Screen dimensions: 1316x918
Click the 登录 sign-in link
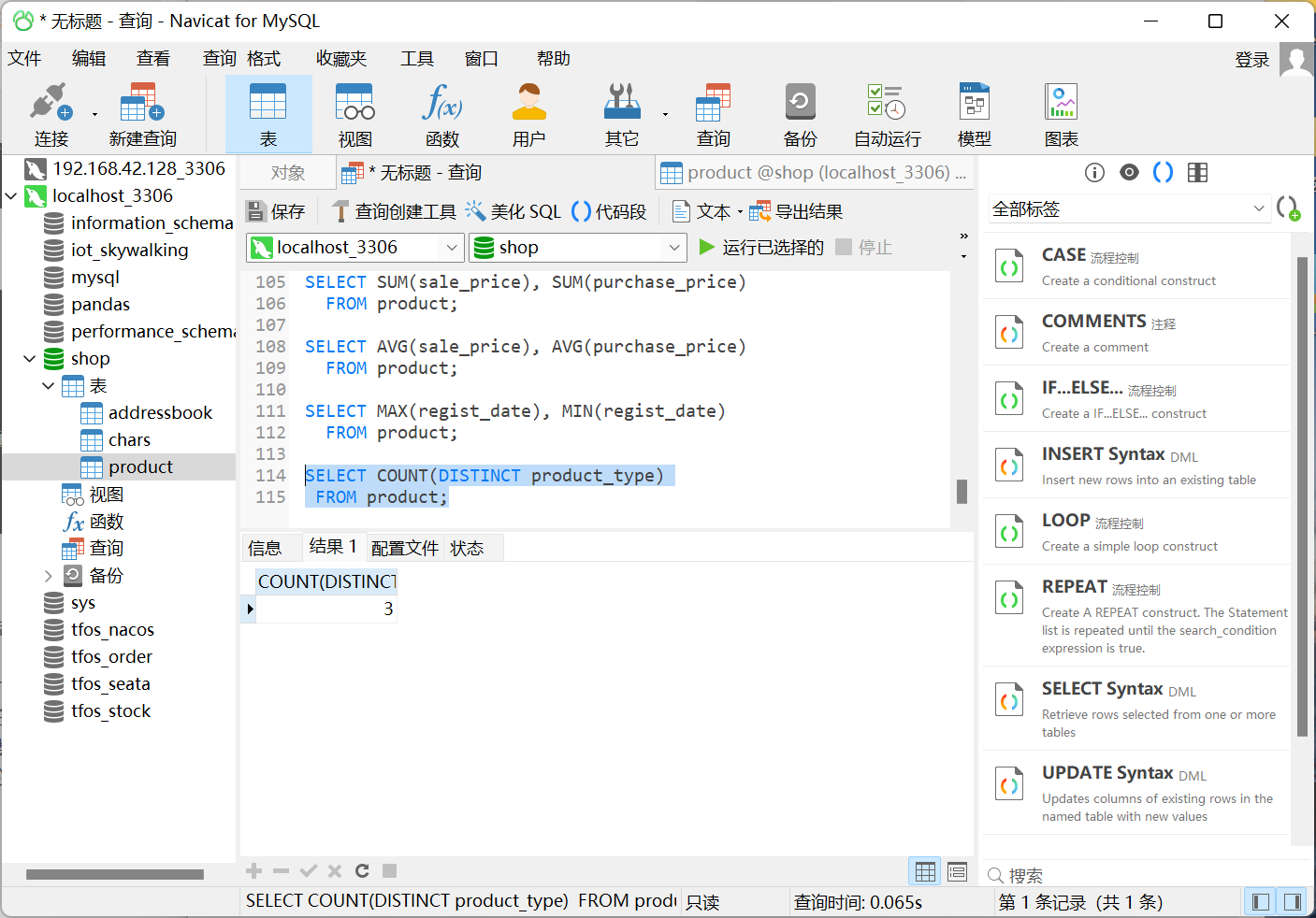pos(1252,60)
